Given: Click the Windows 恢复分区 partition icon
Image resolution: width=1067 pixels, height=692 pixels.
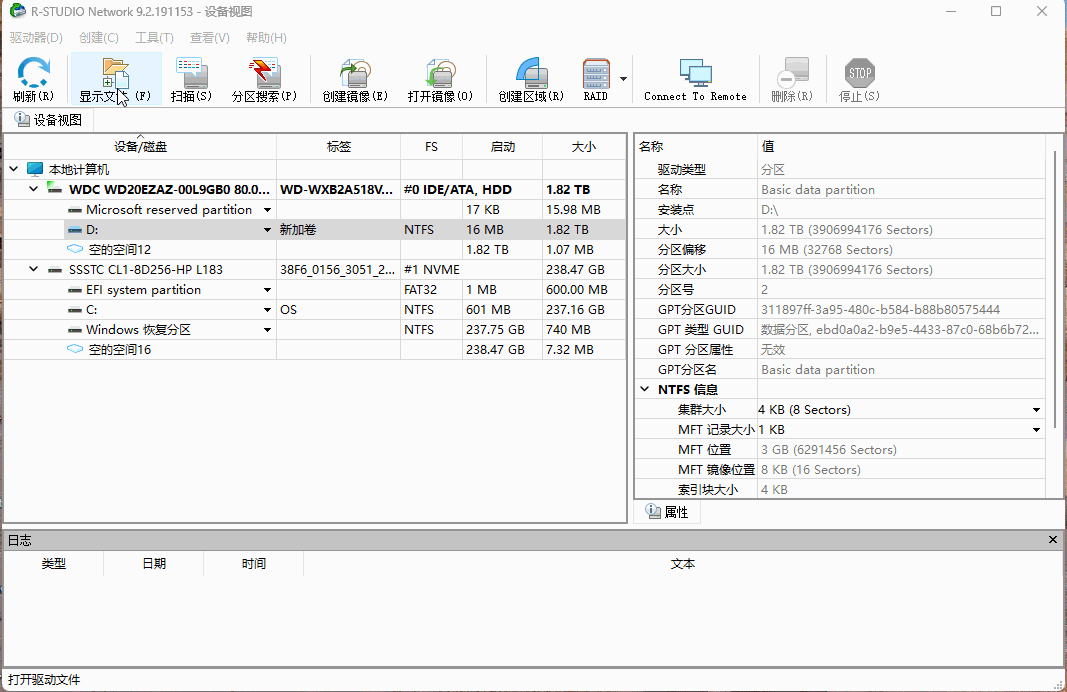Looking at the screenshot, I should 75,330.
